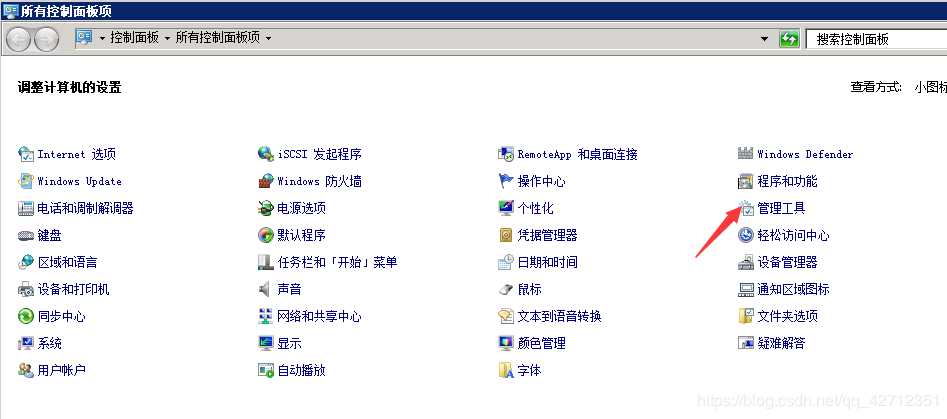
Task: Click the 同步中心 green sync icon
Action: coord(26,316)
